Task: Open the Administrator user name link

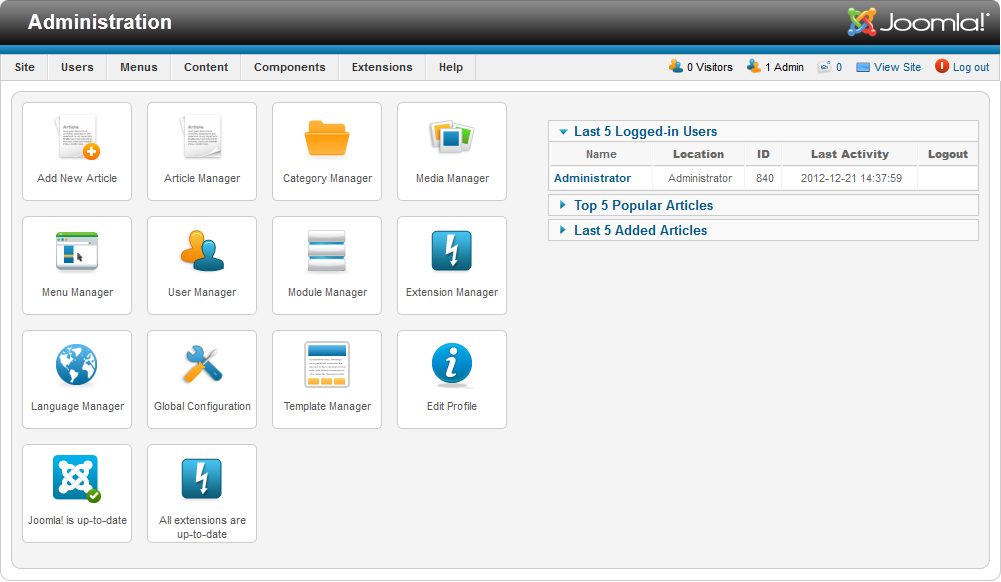Action: tap(592, 178)
